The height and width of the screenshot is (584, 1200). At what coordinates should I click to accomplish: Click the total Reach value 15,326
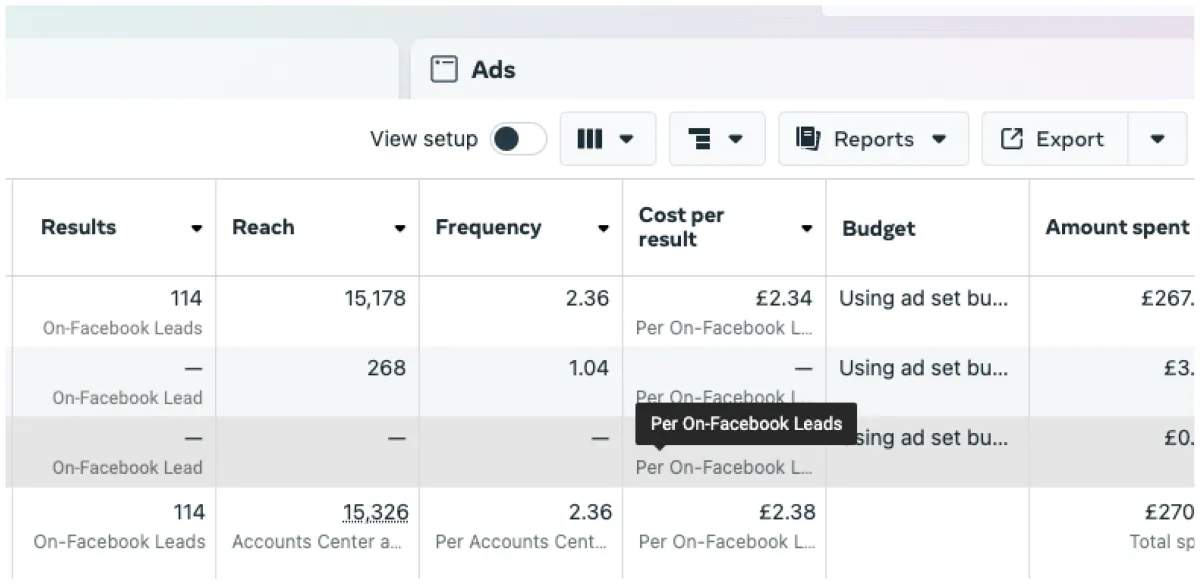pos(375,513)
